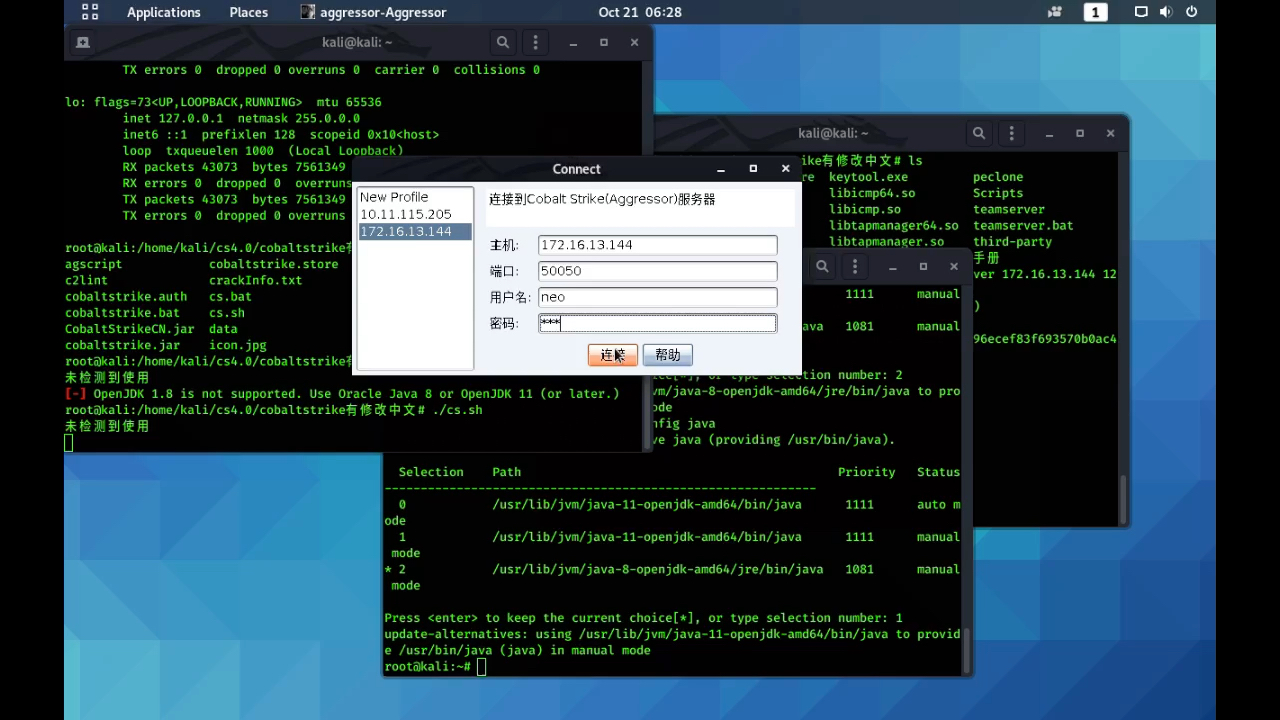The width and height of the screenshot is (1280, 720).
Task: Click the cobaltstrike.jar filename in terminal
Action: coord(122,345)
